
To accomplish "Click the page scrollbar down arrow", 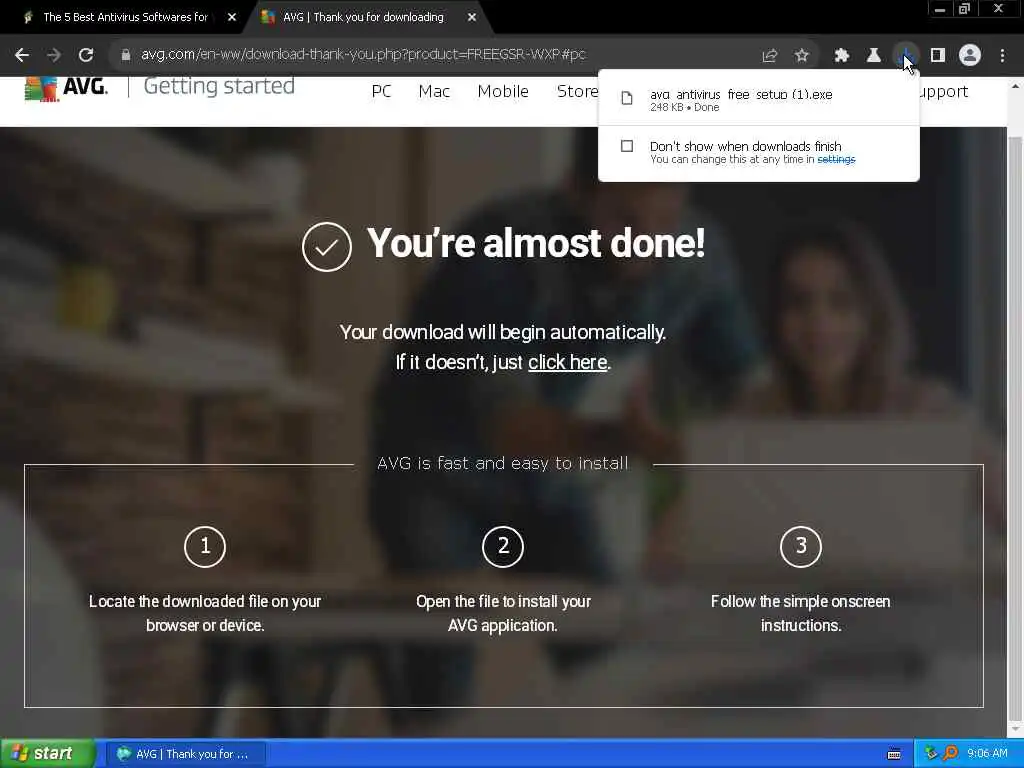I will pos(1016,729).
